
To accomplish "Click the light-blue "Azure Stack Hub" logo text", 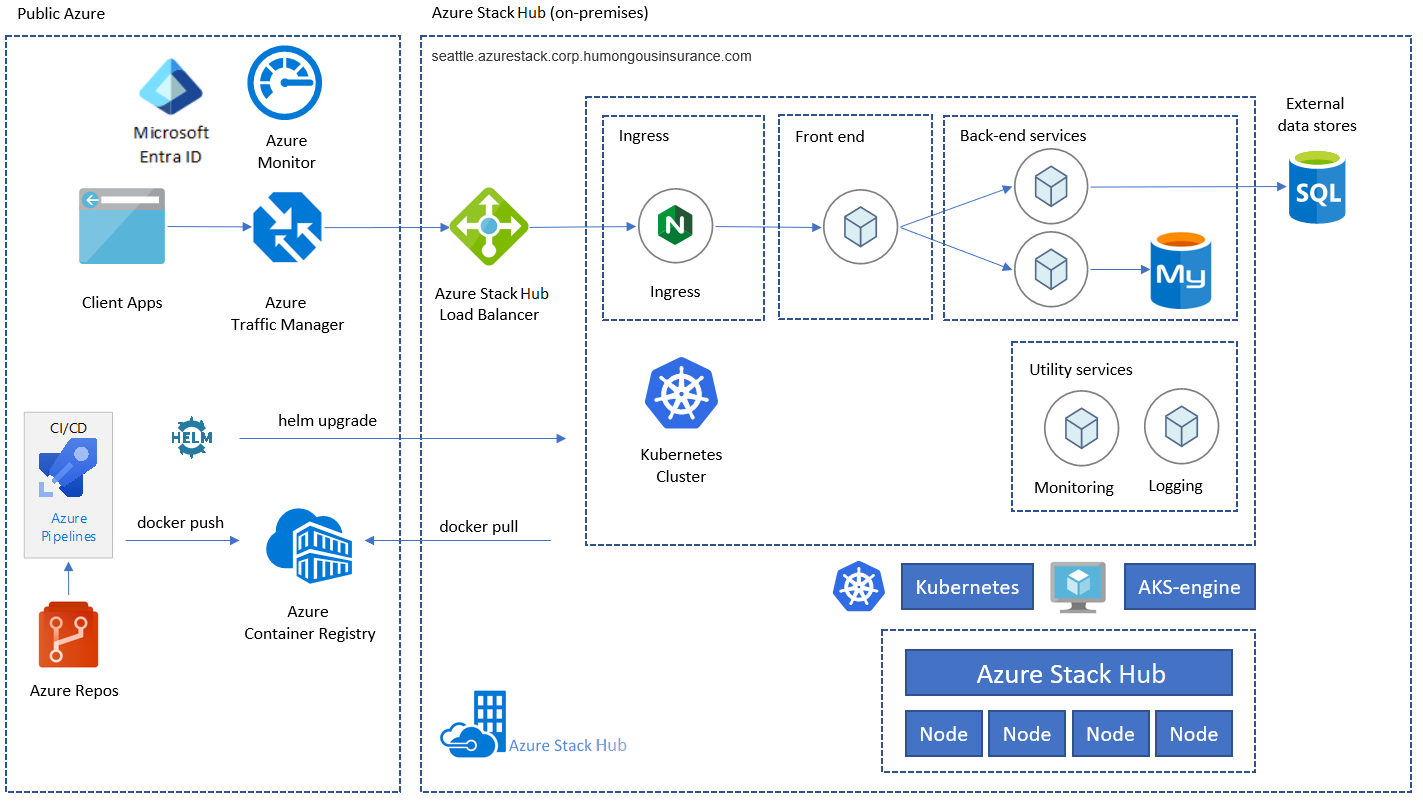I will point(568,745).
